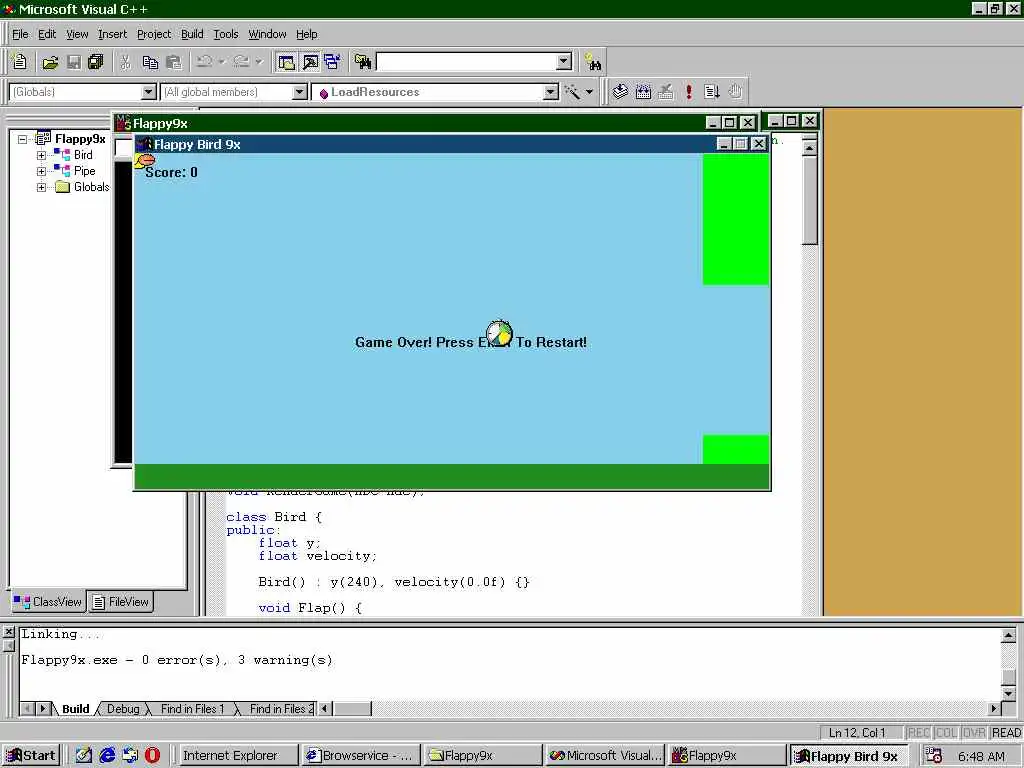Click the New Text File toolbar icon

point(20,62)
